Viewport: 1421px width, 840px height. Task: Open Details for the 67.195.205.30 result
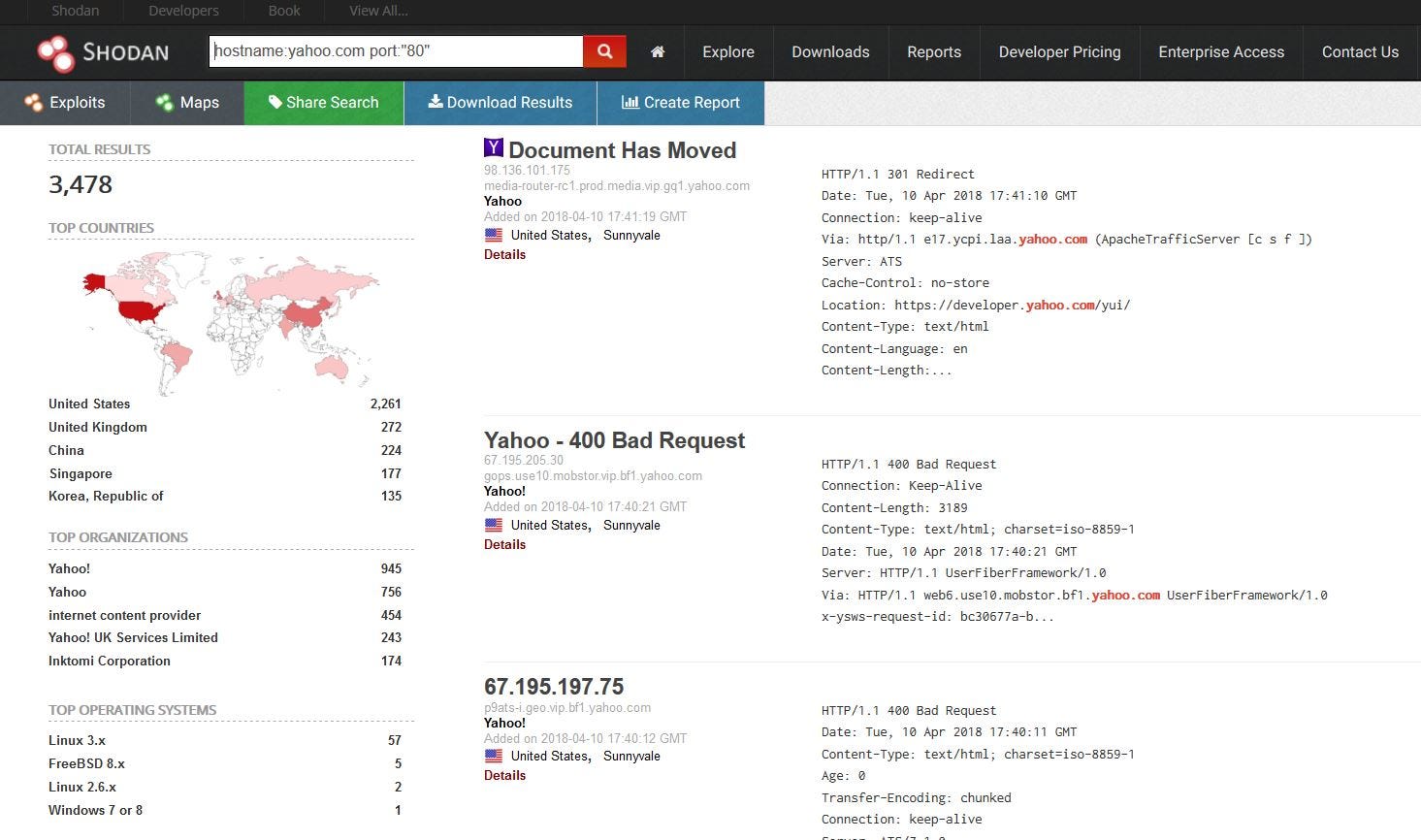504,544
